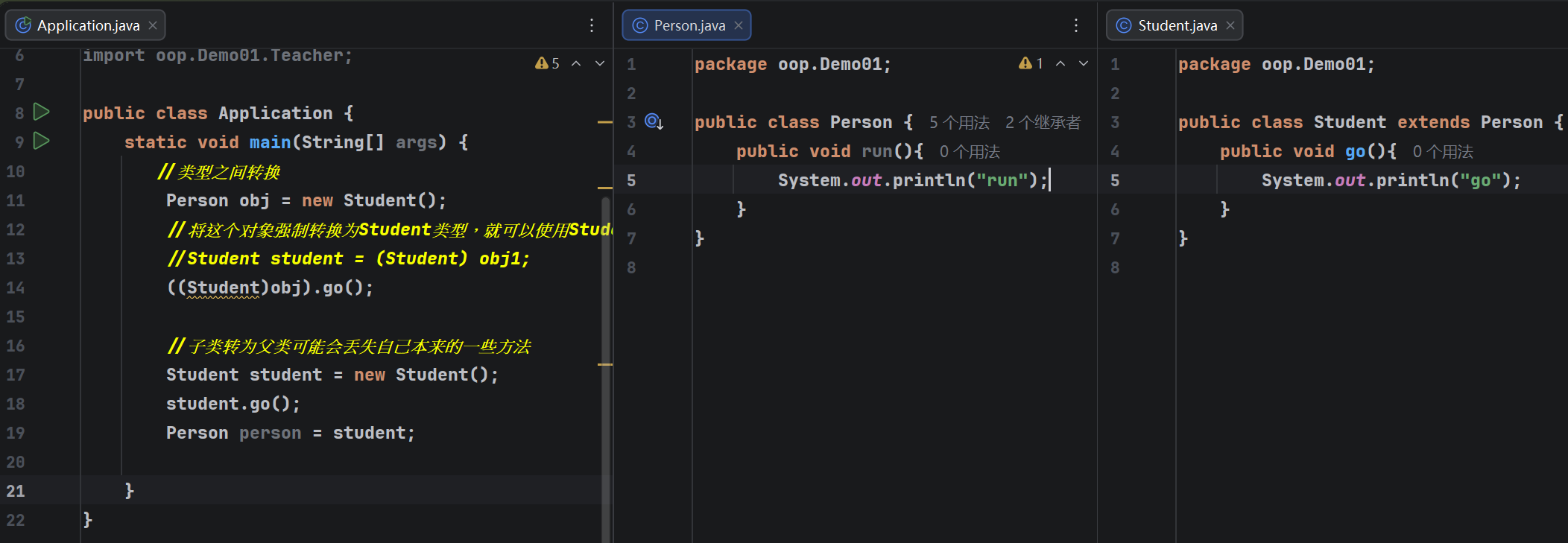Click the '//类型之间转换' comment

pos(218,172)
